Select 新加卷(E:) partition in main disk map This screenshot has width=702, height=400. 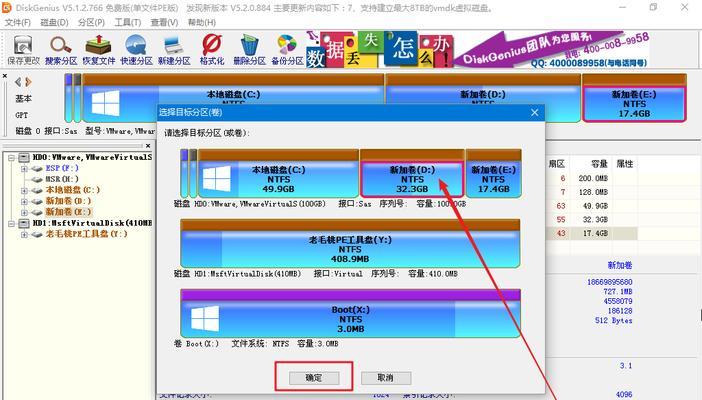coord(634,98)
